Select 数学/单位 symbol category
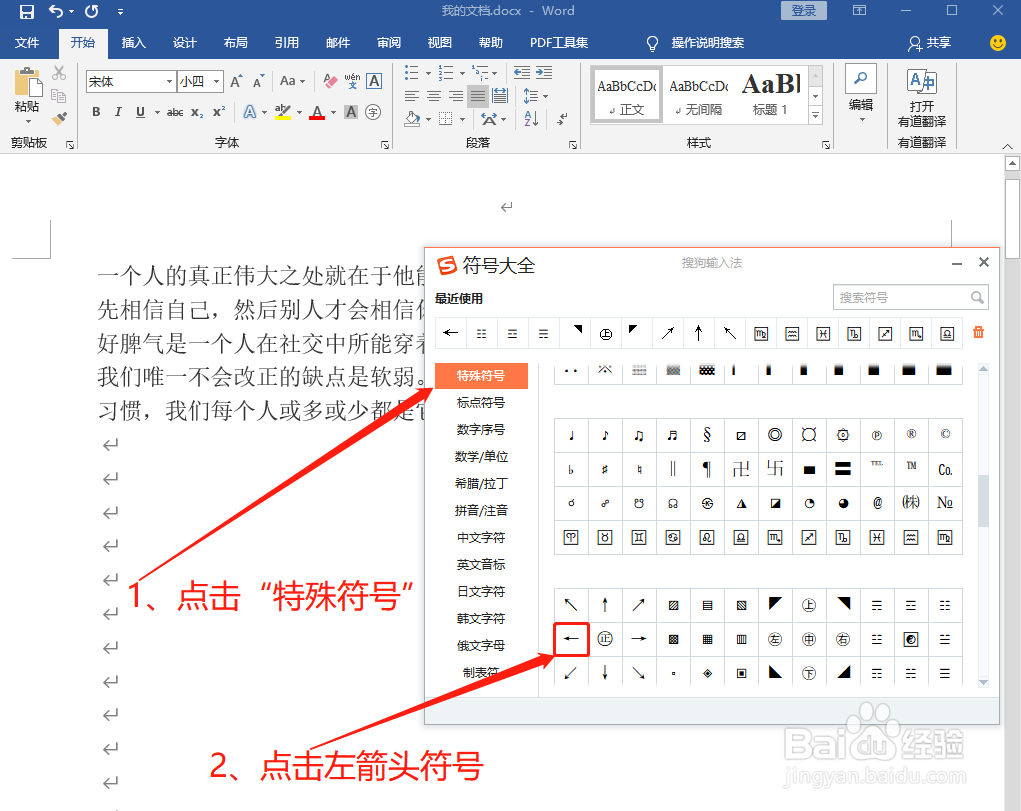The image size is (1021, 811). (x=481, y=457)
